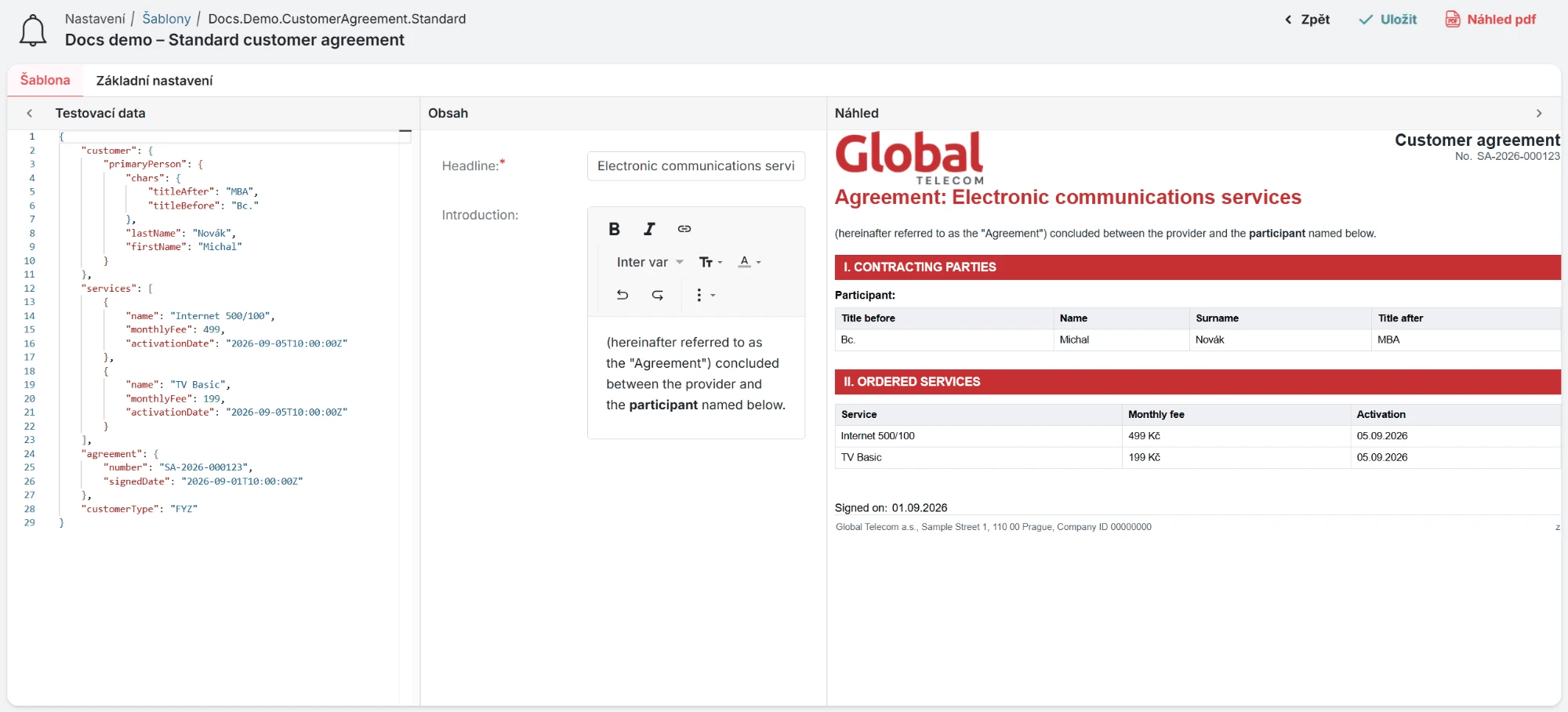Open the Náhled pdf preview

pos(1490,20)
